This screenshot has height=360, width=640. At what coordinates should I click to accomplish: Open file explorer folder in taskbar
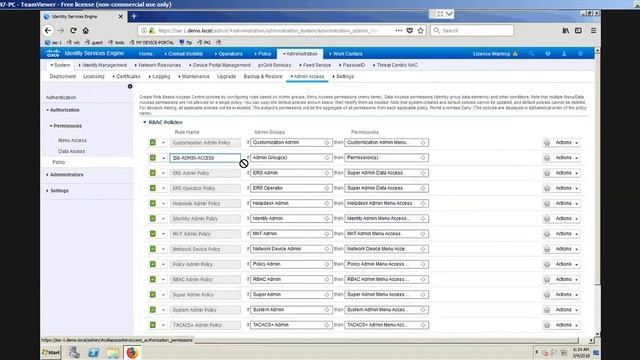[113, 353]
